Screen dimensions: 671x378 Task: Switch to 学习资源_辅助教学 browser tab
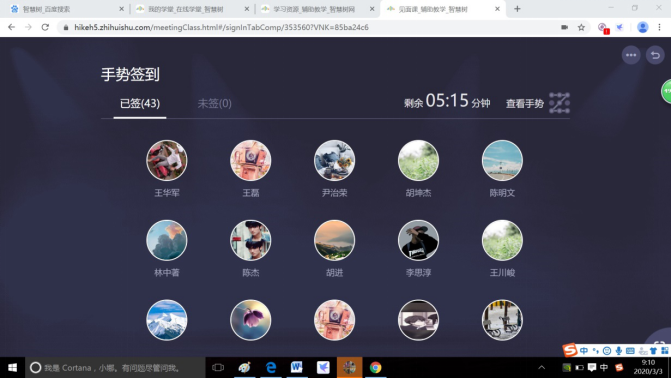click(318, 9)
